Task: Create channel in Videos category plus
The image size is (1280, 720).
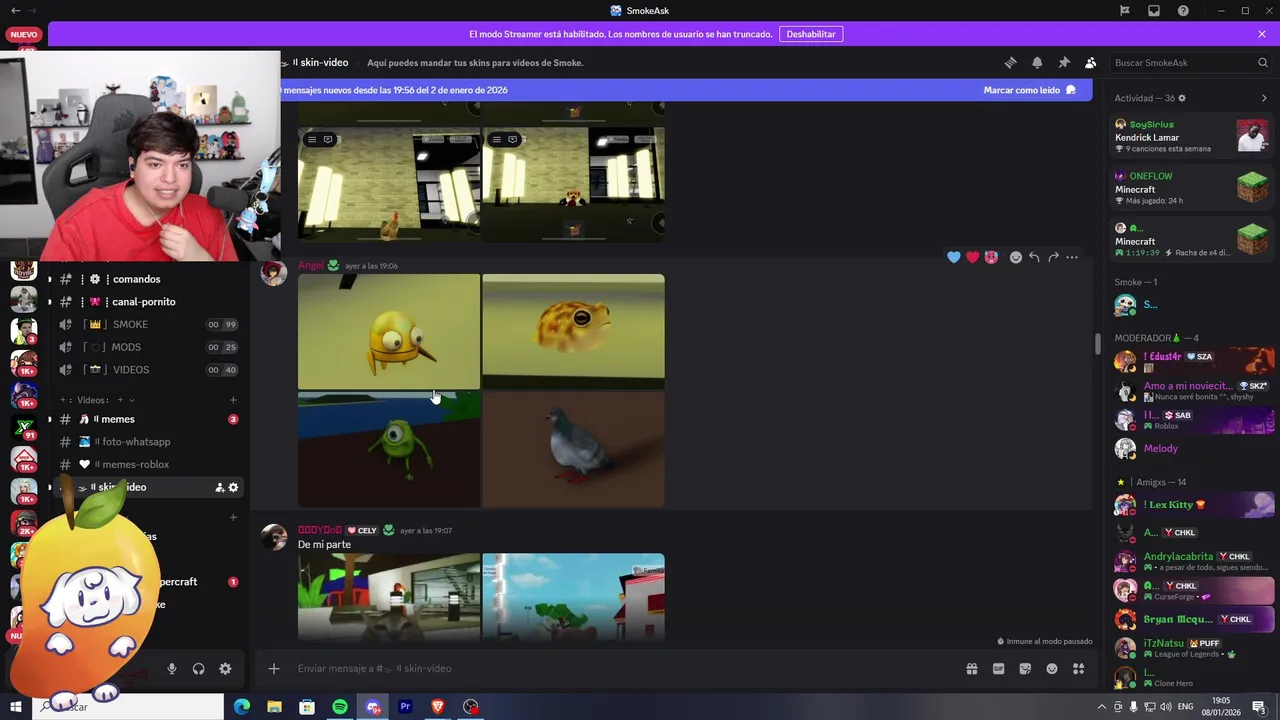Action: 233,400
